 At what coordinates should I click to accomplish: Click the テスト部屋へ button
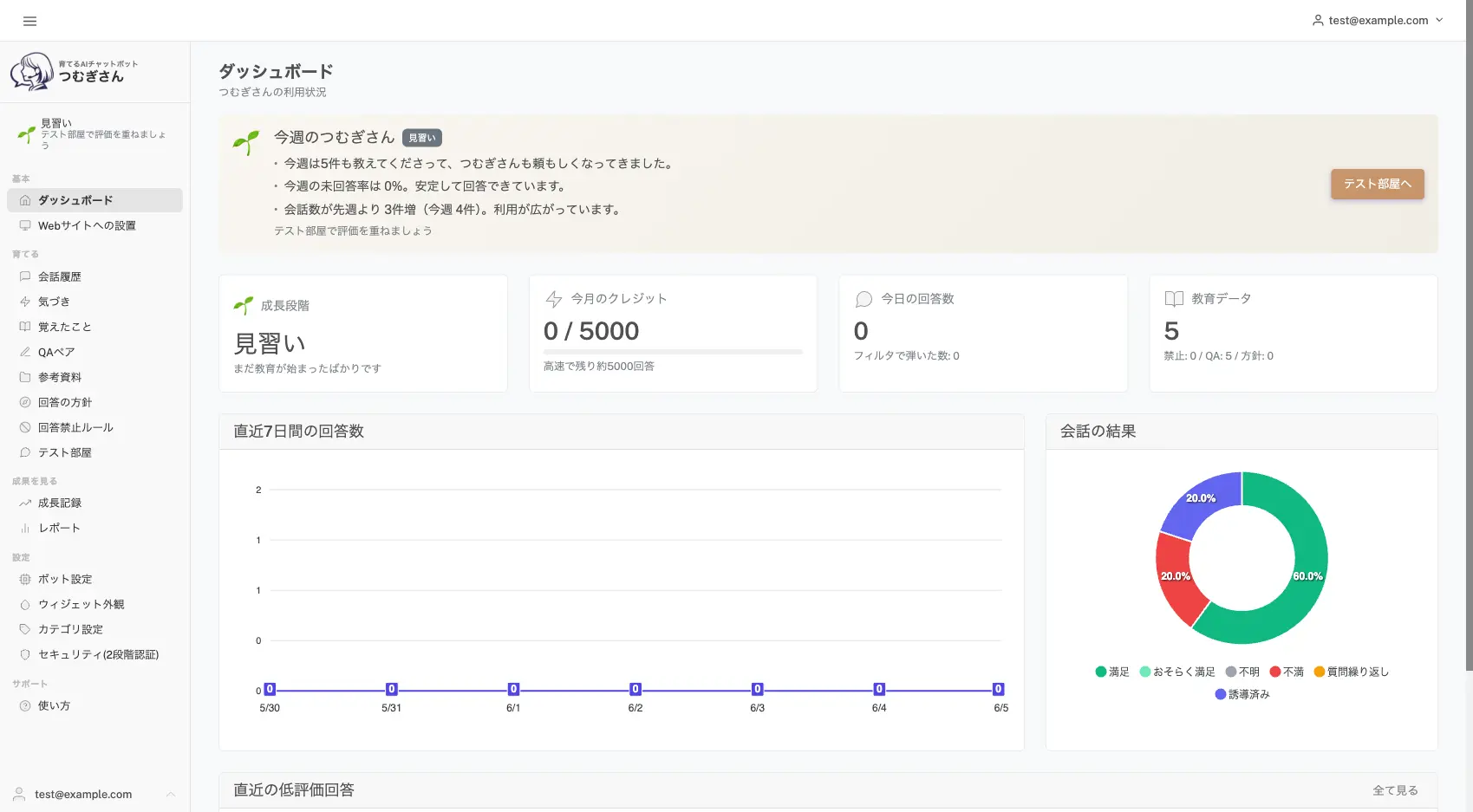tap(1378, 184)
